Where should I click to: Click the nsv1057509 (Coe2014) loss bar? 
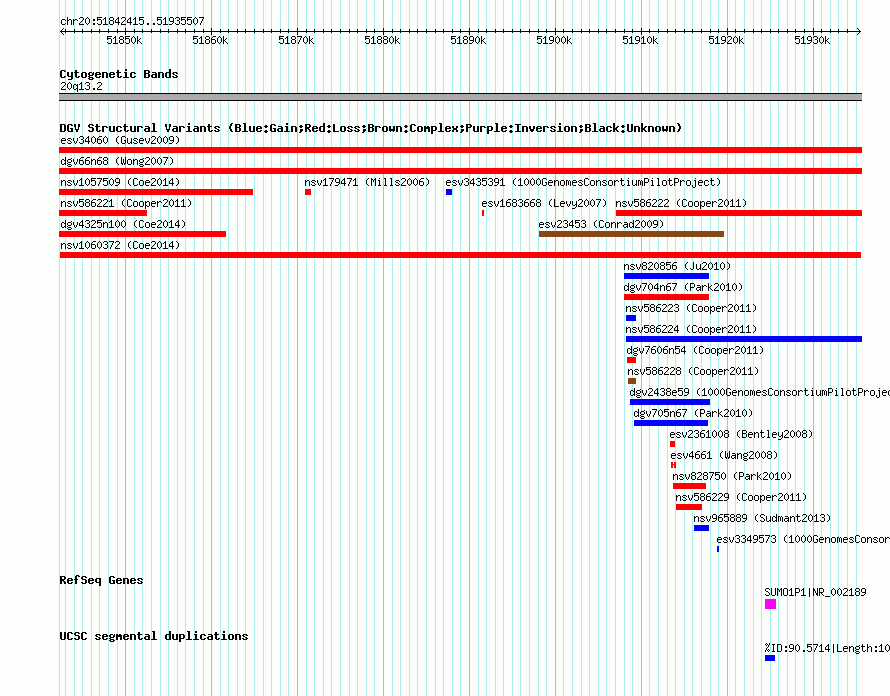pyautogui.click(x=156, y=192)
